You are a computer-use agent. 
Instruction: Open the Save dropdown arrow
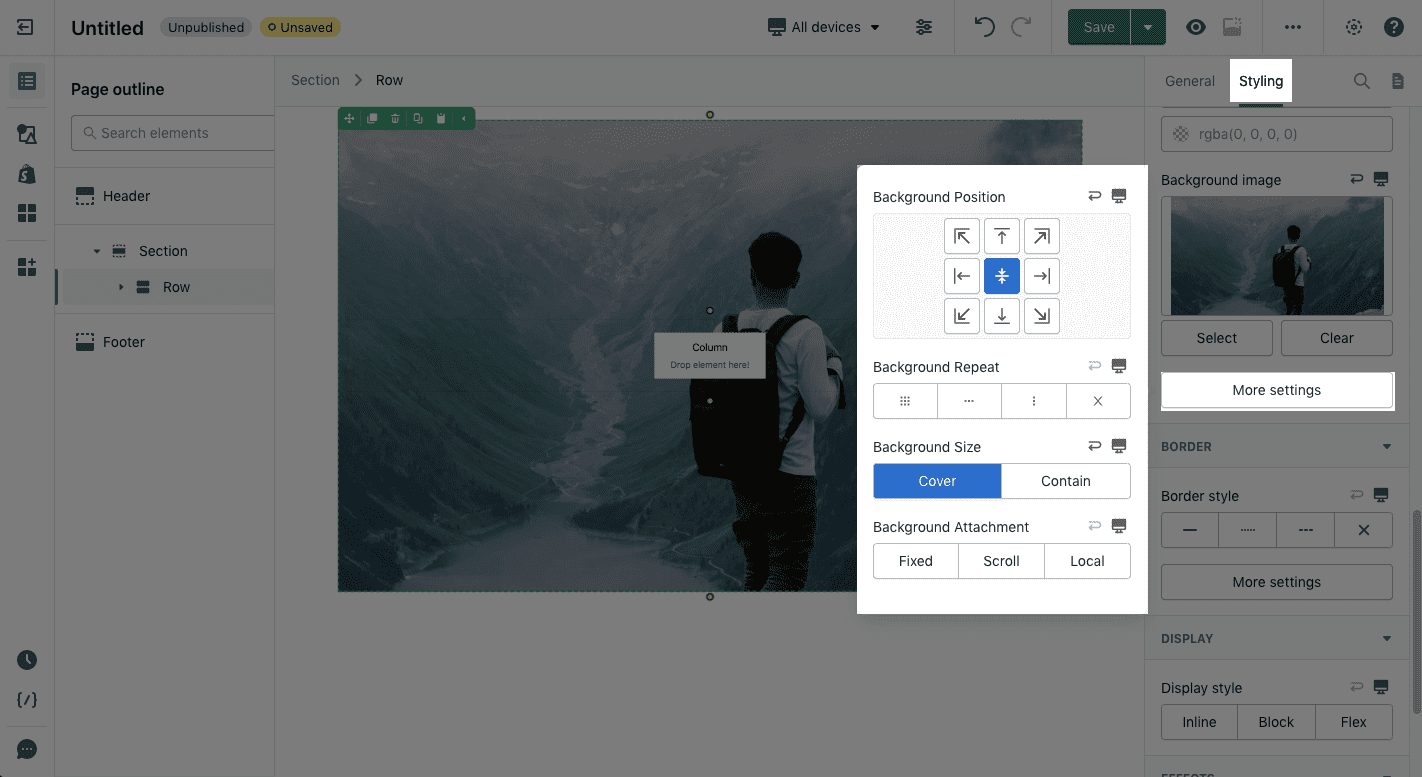click(x=1148, y=27)
